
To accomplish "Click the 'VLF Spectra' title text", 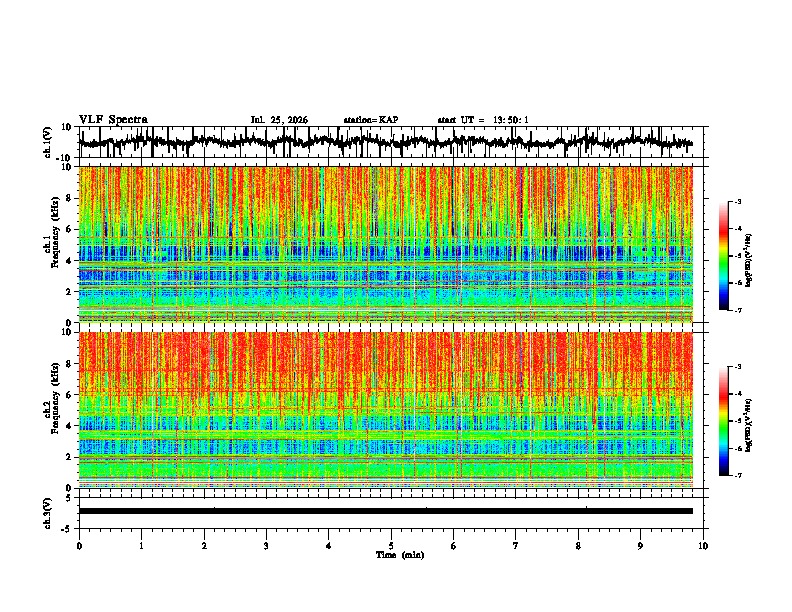I will 113,120.
